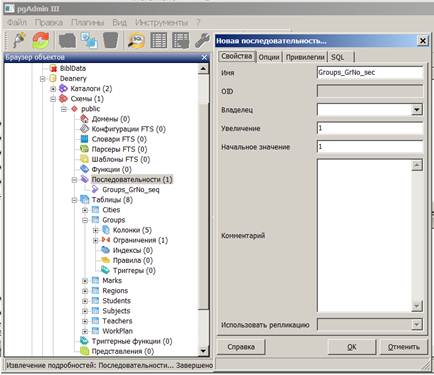Open the maintenance wrench icon
This screenshot has width=434, height=375.
202,40
